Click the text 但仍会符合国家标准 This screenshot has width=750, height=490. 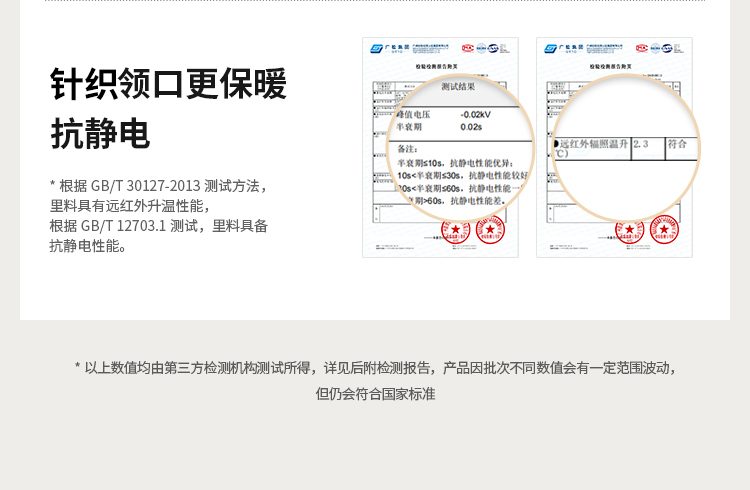click(375, 394)
